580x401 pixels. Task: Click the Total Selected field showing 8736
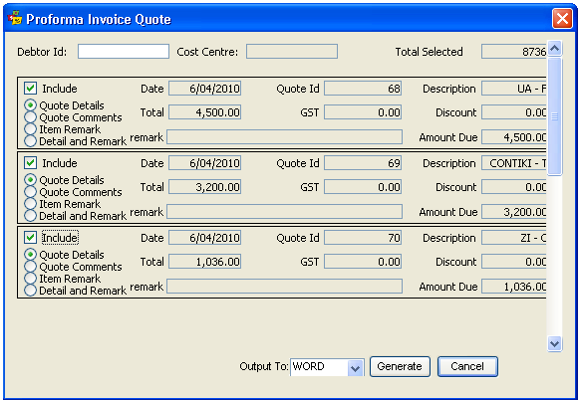(x=514, y=52)
